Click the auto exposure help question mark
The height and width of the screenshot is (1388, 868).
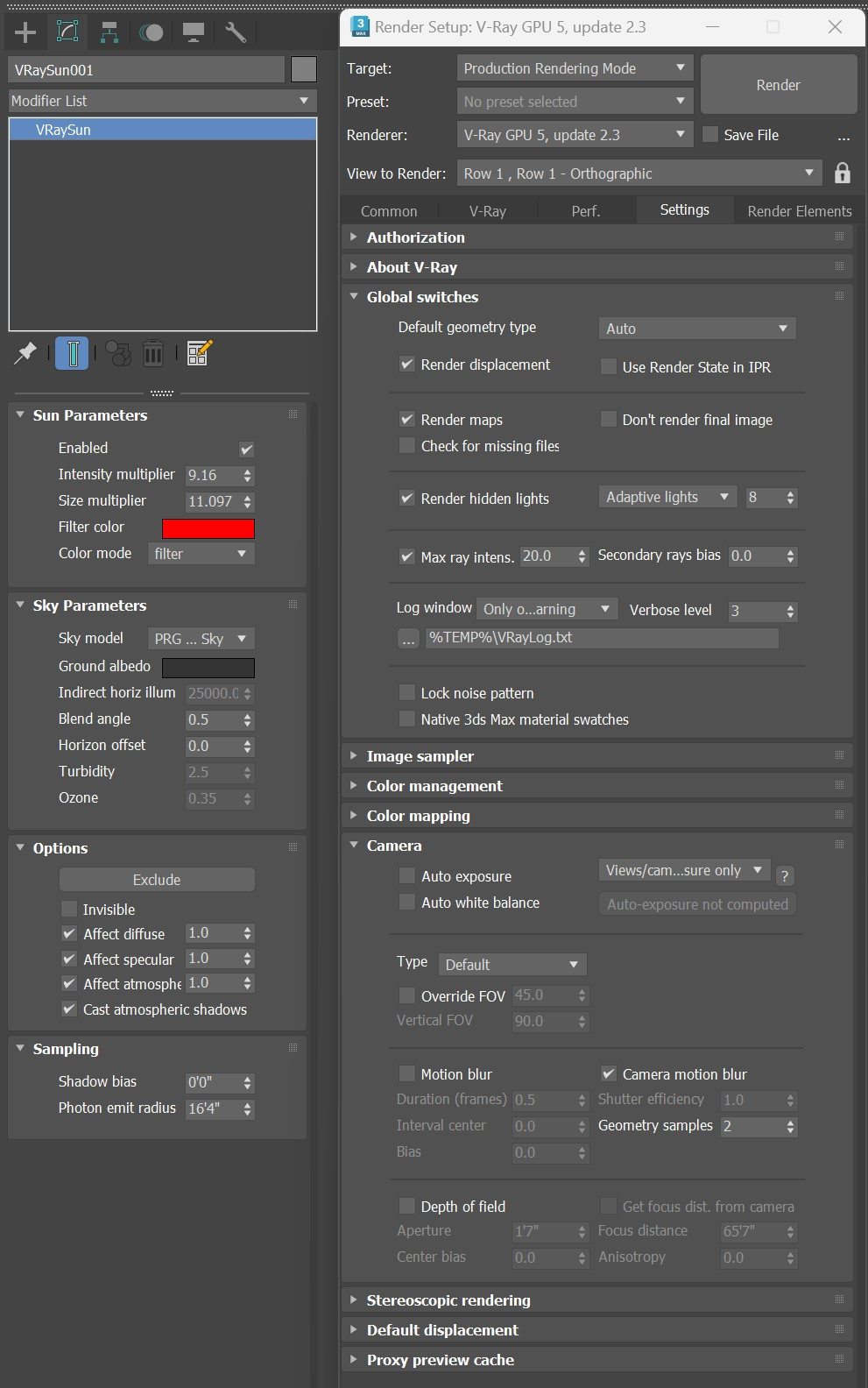[785, 875]
